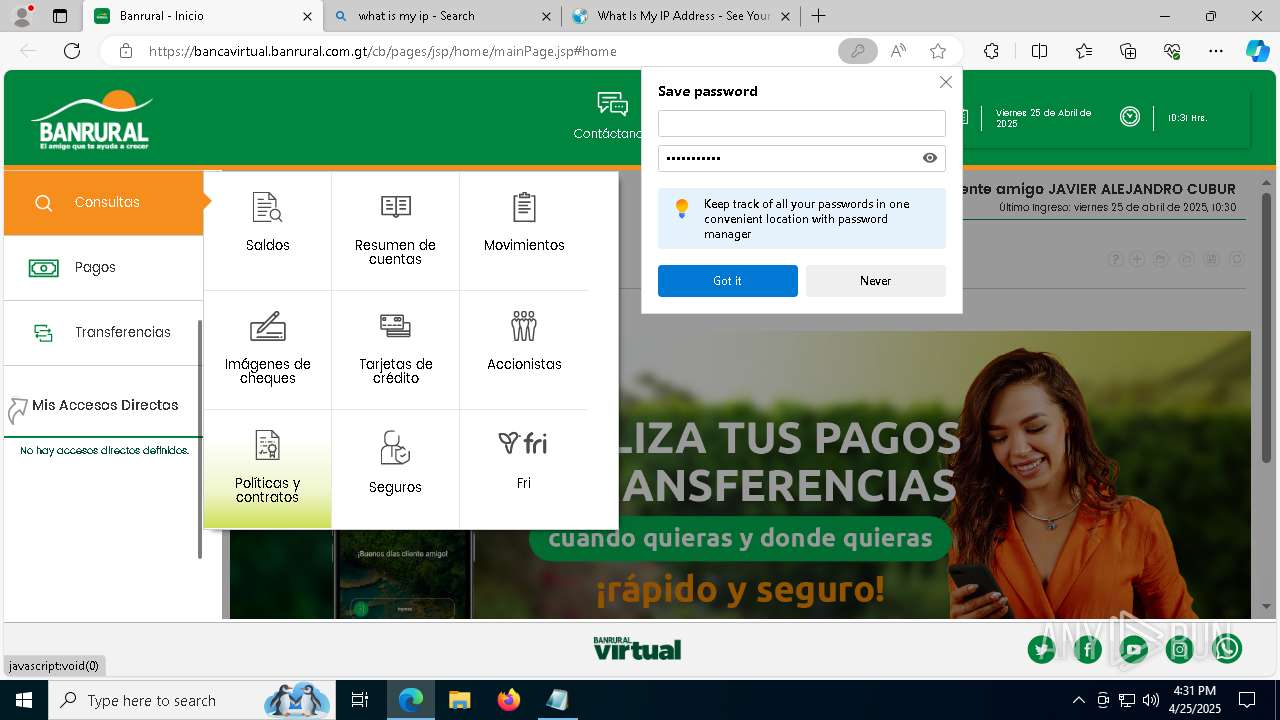Image resolution: width=1280 pixels, height=720 pixels.
Task: Open the YouTube social icon
Action: coord(1134,650)
